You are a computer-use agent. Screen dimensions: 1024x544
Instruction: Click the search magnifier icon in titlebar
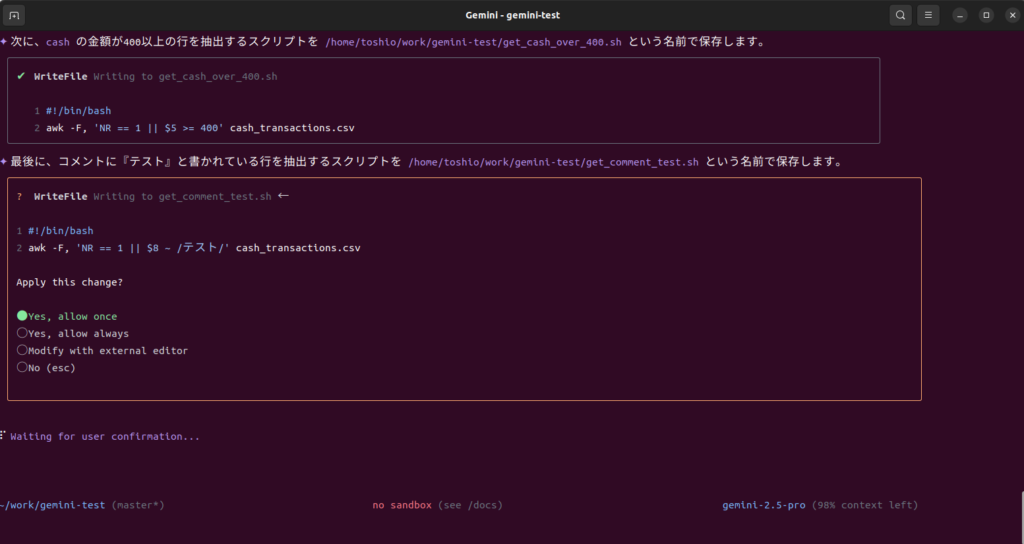[x=901, y=15]
